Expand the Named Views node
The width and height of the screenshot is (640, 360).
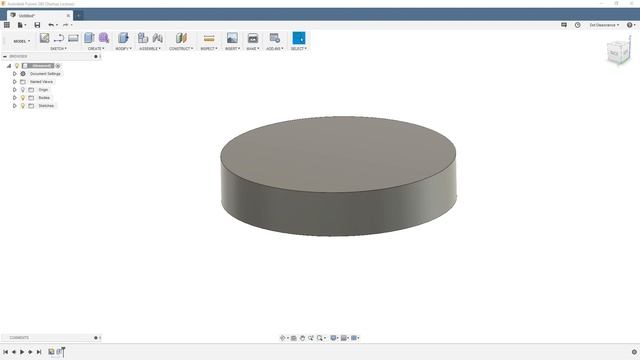coord(15,82)
